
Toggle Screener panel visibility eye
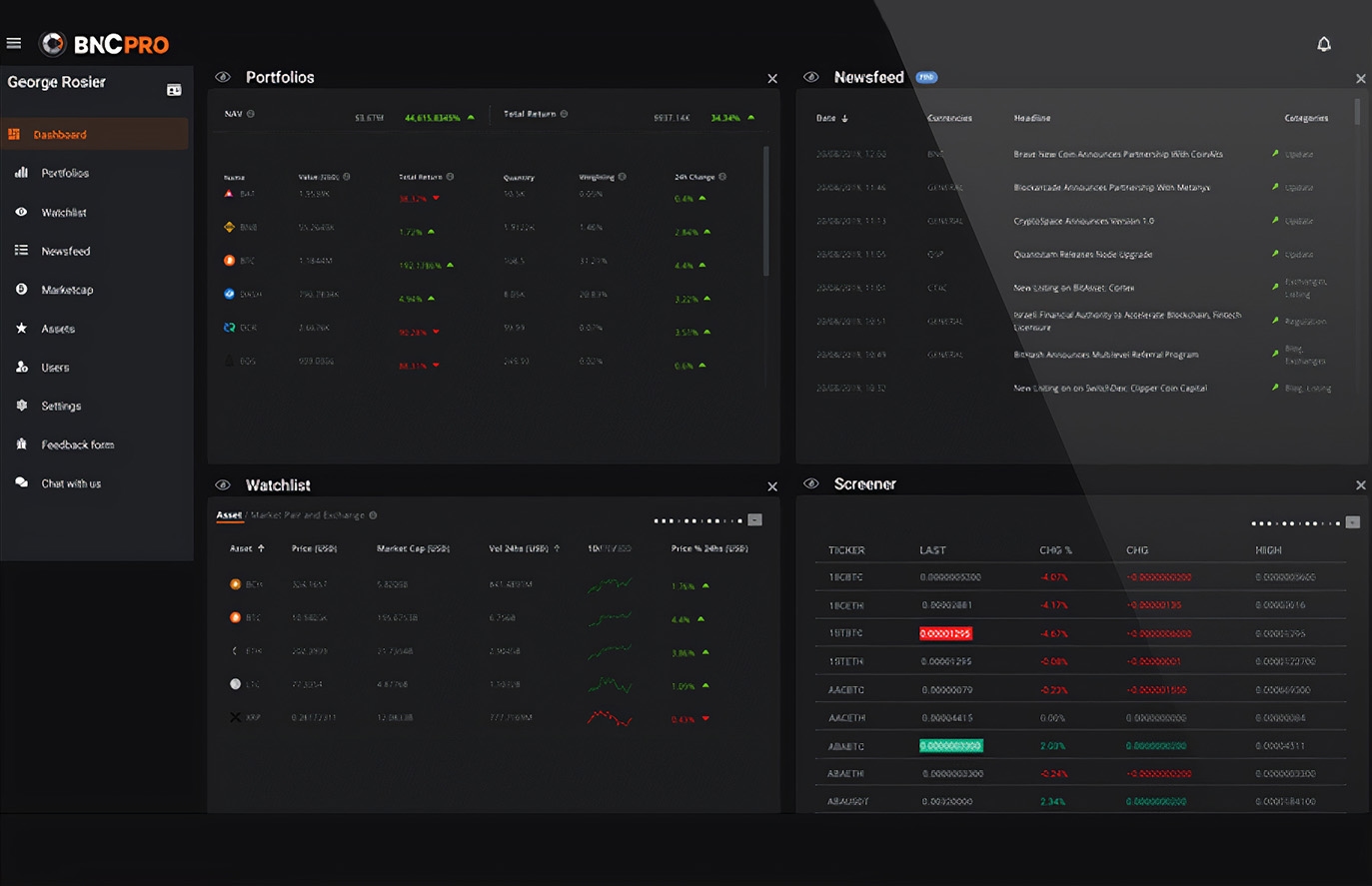coord(811,483)
